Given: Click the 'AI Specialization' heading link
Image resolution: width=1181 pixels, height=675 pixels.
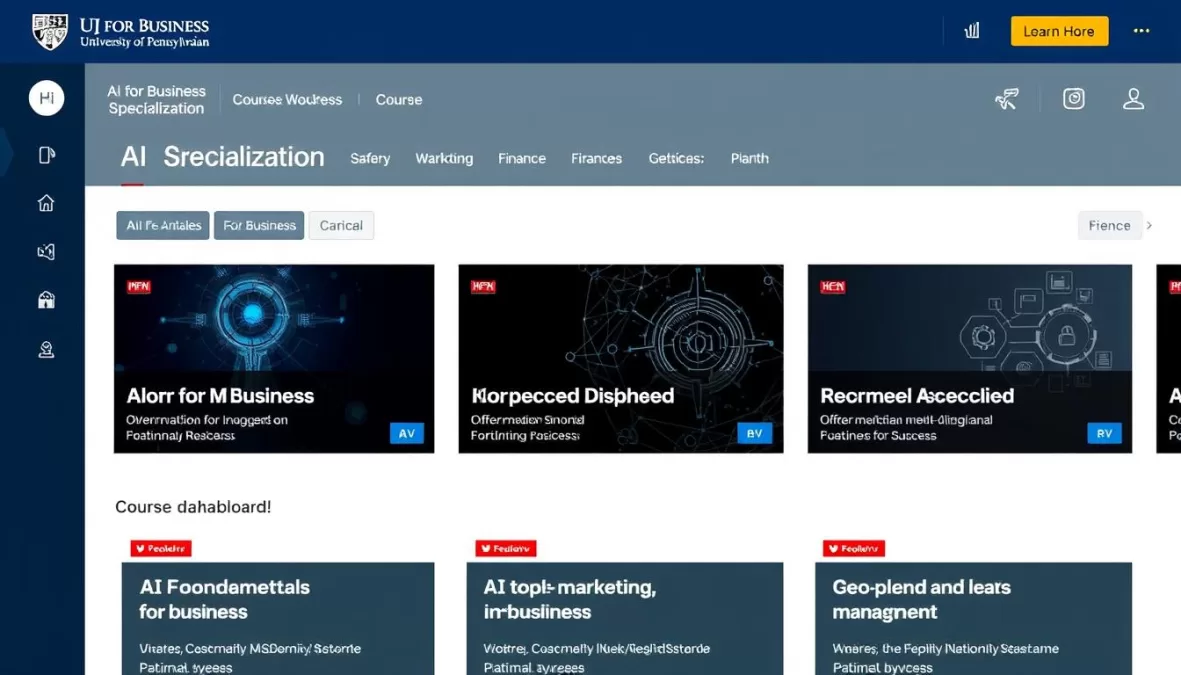Looking at the screenshot, I should [222, 157].
